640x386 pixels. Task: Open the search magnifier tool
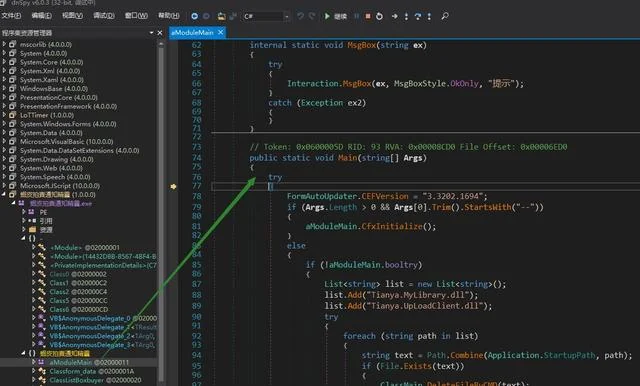[445, 16]
